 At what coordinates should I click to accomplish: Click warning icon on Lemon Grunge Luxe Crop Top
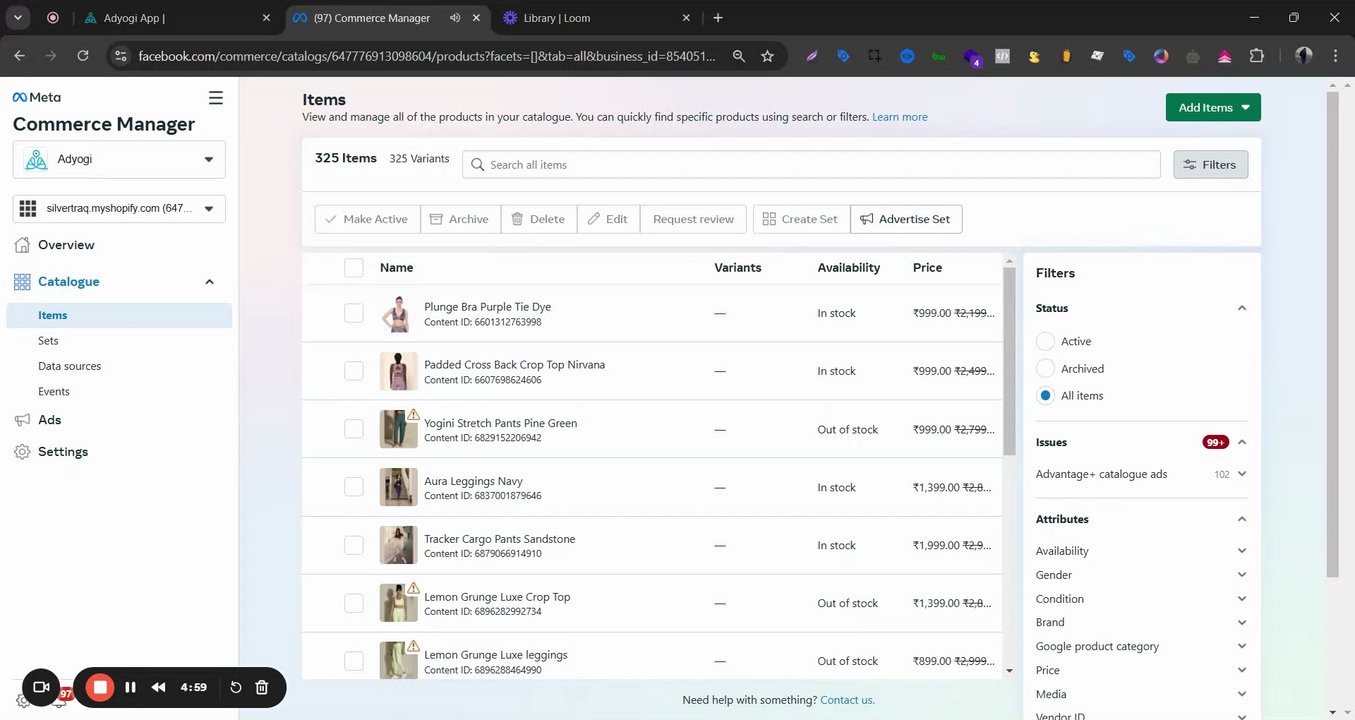[x=413, y=588]
